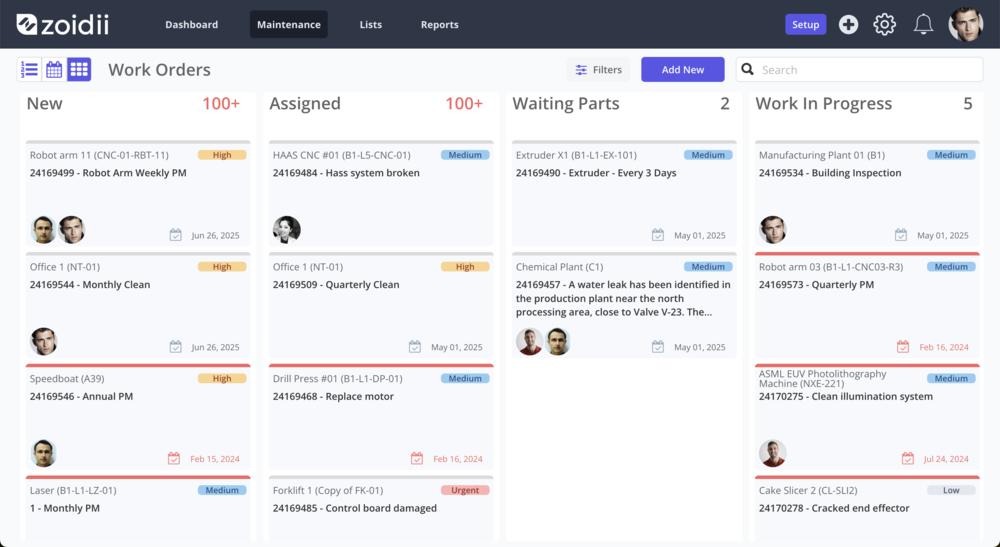Click asset name Robot arm 03 (B1-L1-CNC03-R3)

tap(831, 266)
